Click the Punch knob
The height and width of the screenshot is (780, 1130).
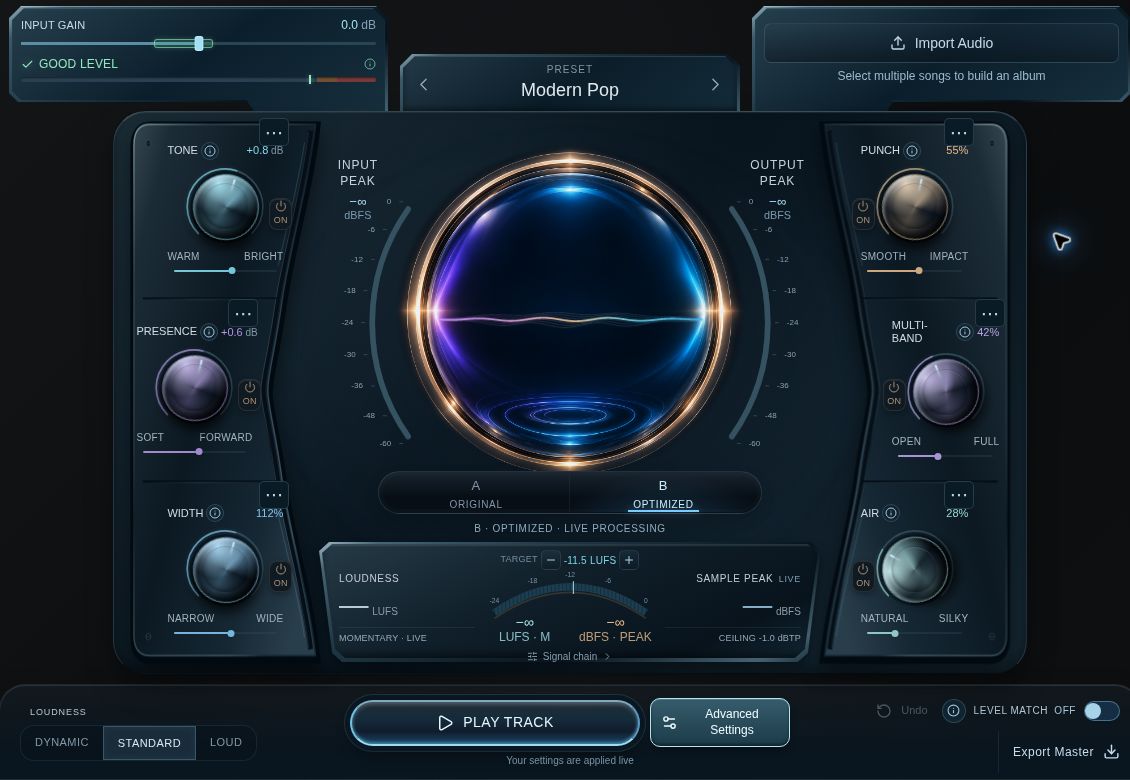[x=915, y=206]
